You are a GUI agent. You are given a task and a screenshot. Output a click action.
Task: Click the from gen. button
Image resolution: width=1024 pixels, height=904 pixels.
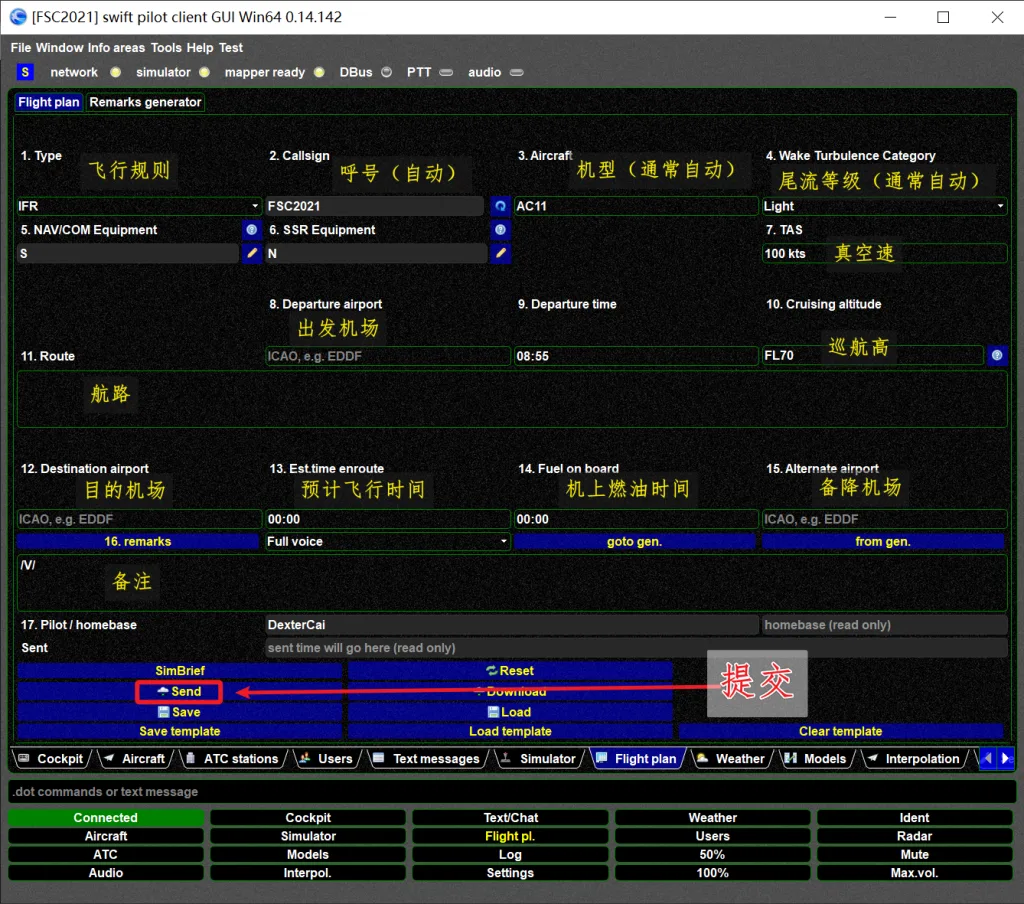883,541
